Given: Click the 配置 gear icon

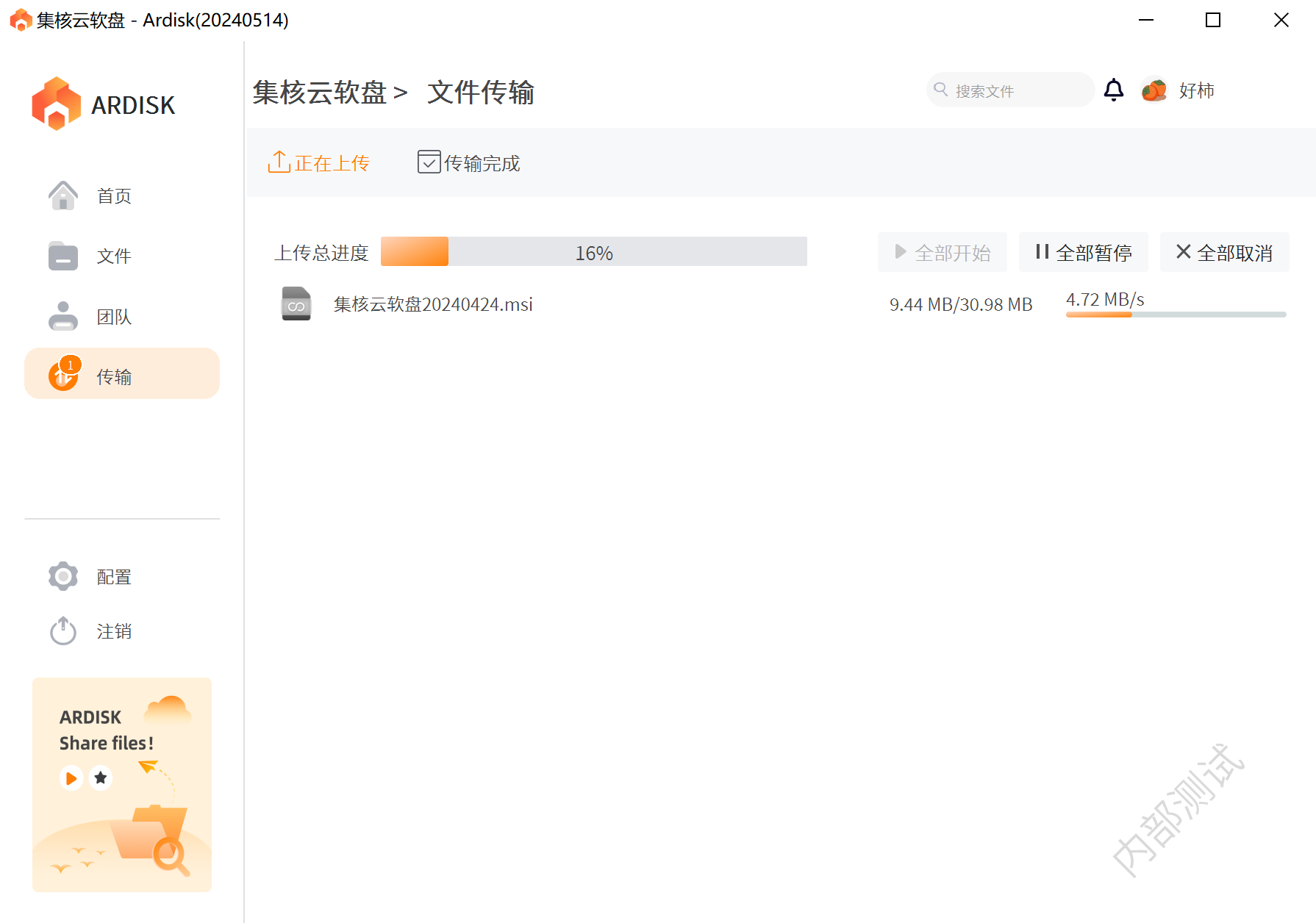Looking at the screenshot, I should pyautogui.click(x=63, y=576).
